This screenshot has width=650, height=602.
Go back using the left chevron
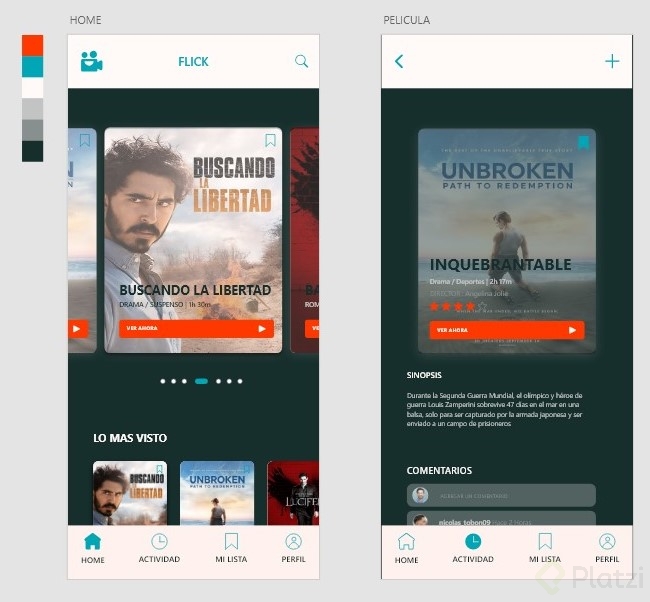coord(399,61)
